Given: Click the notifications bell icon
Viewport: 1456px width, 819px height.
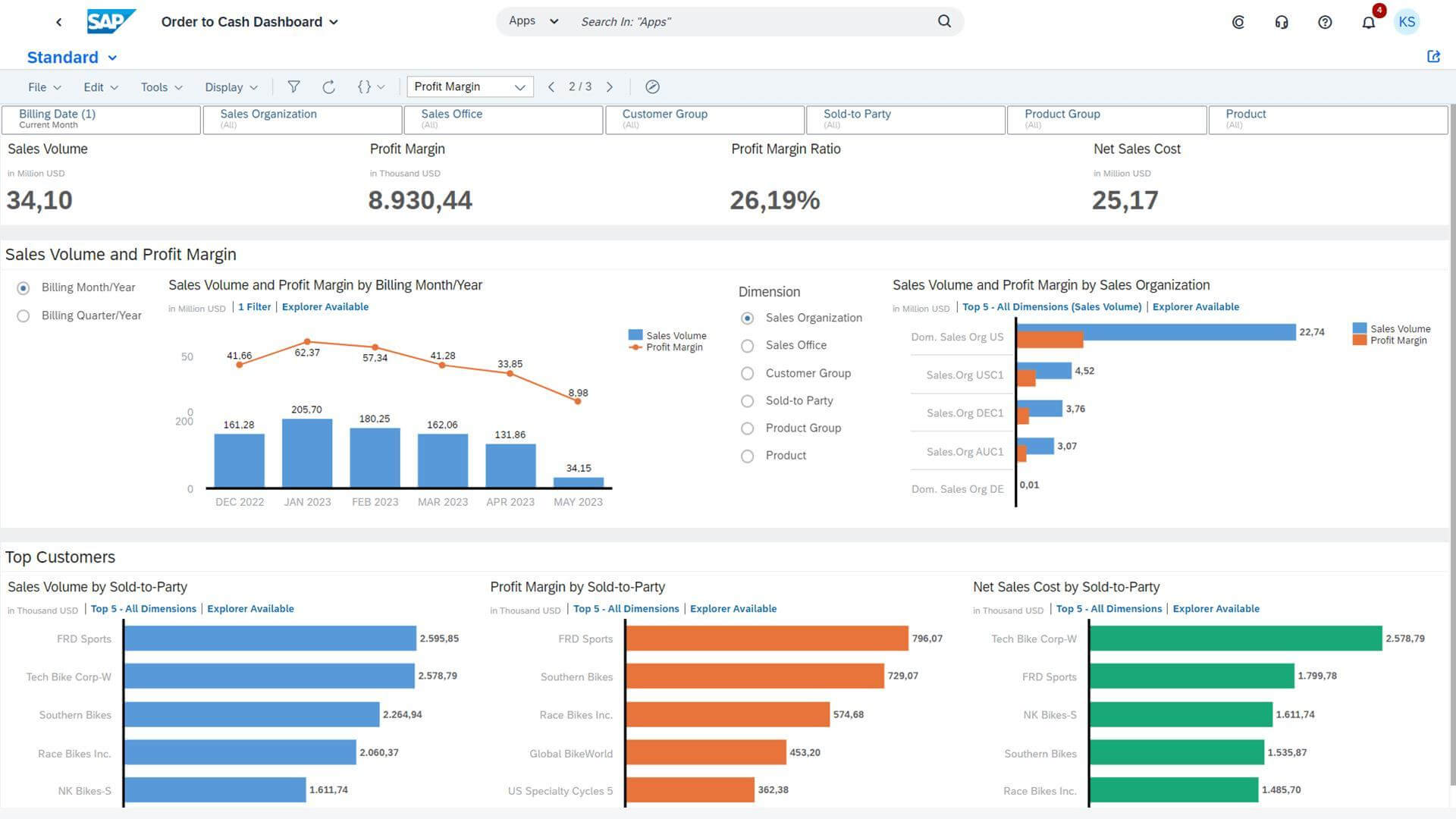Looking at the screenshot, I should 1368,22.
